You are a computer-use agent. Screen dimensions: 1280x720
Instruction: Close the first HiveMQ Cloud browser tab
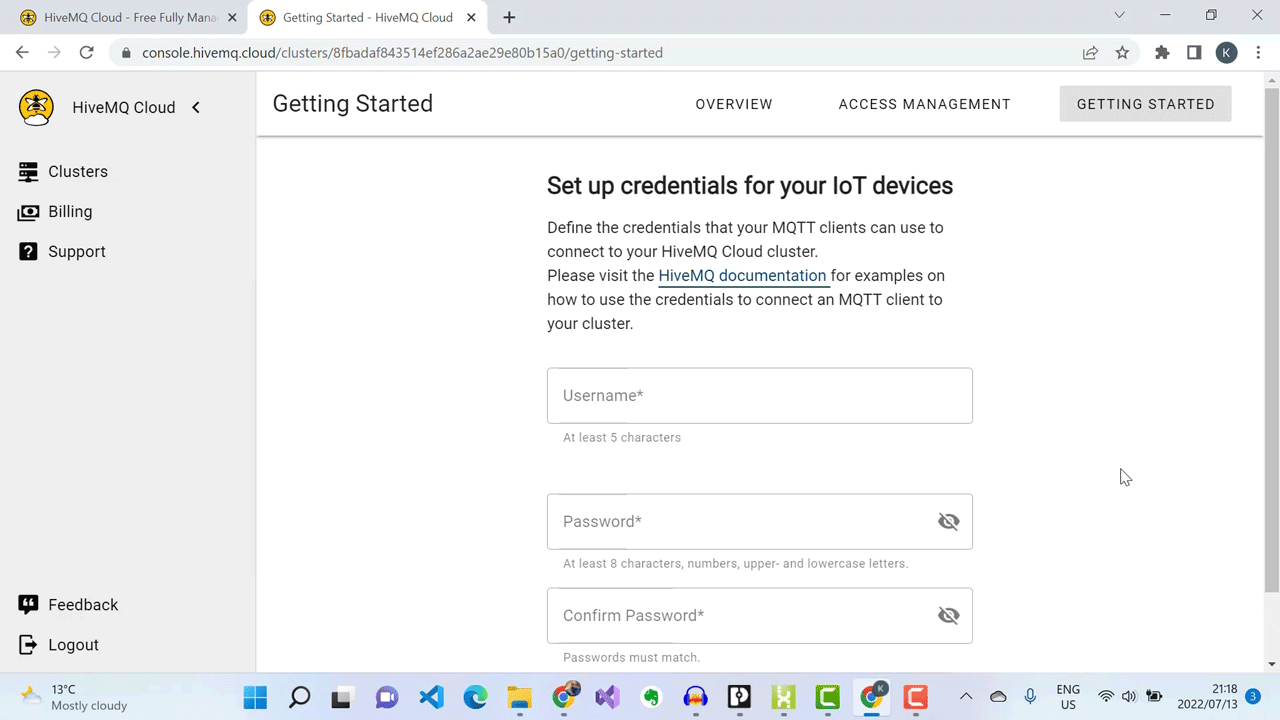[x=232, y=17]
